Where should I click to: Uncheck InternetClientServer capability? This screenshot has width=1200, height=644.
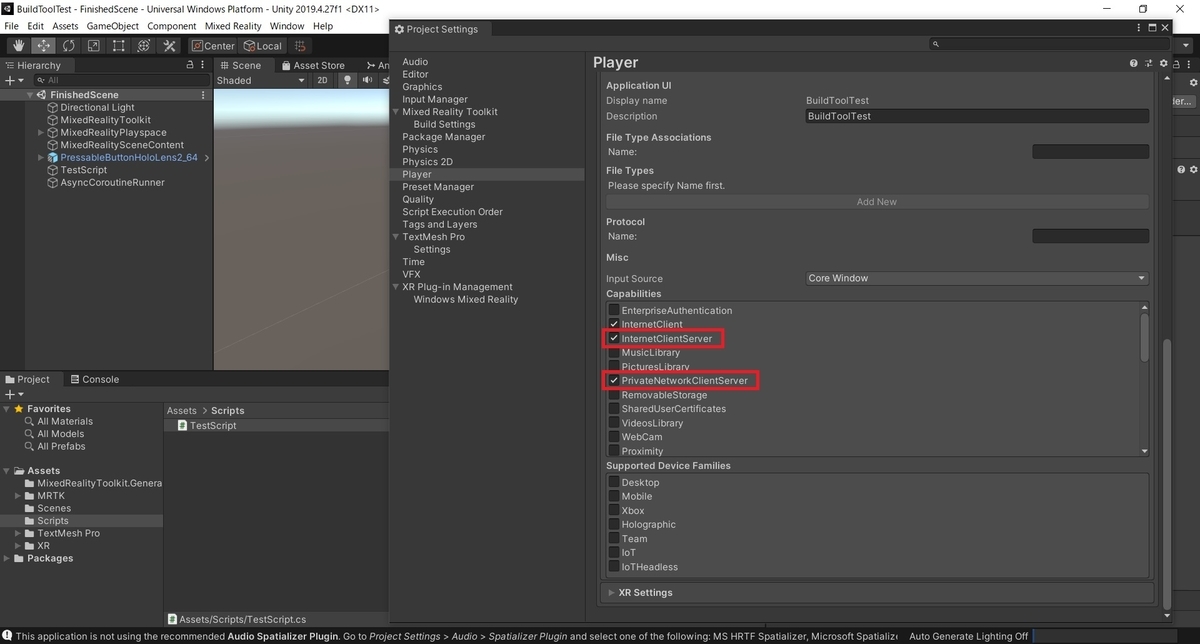[x=614, y=339]
